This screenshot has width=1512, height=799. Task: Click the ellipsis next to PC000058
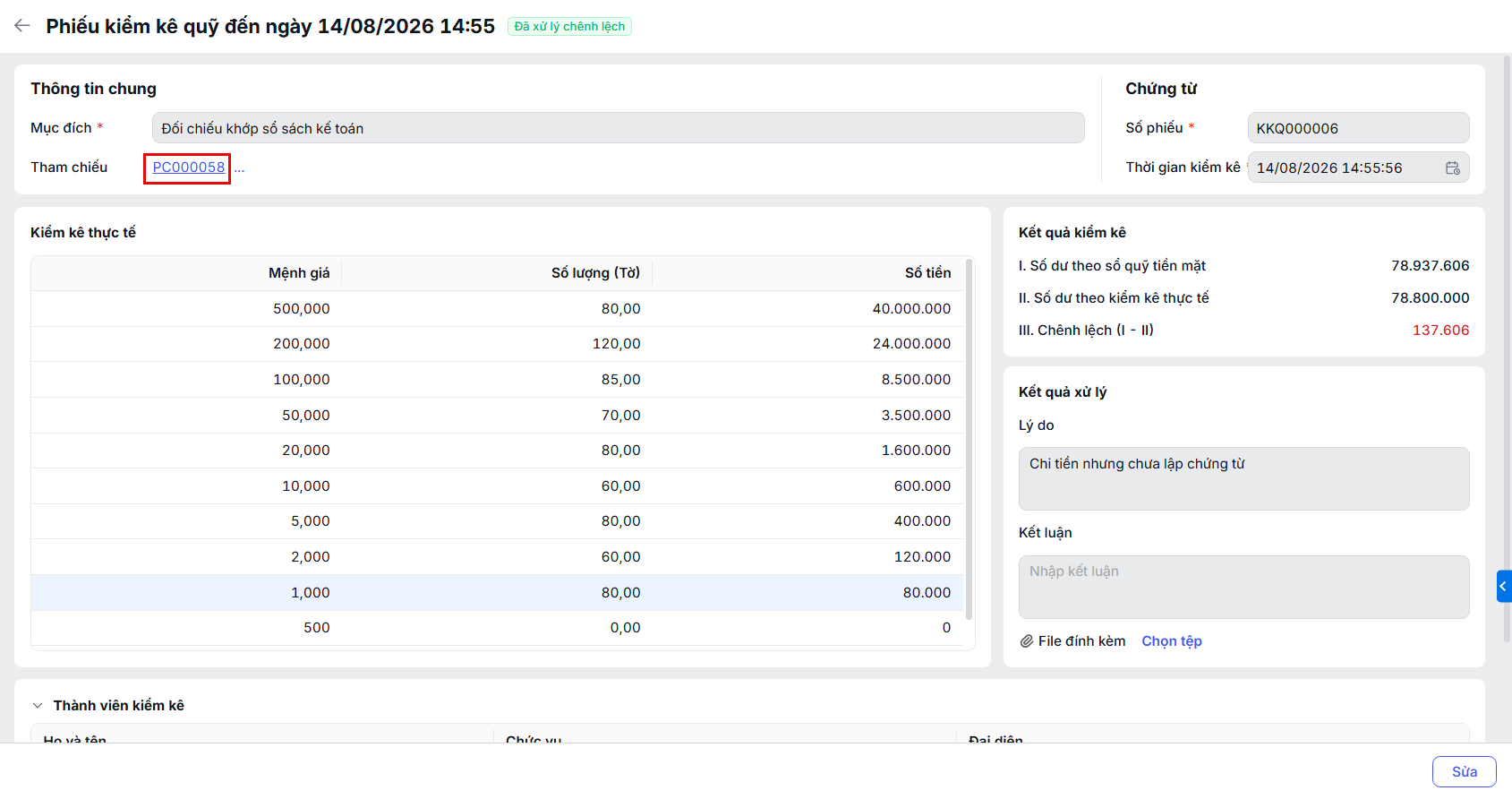[239, 168]
